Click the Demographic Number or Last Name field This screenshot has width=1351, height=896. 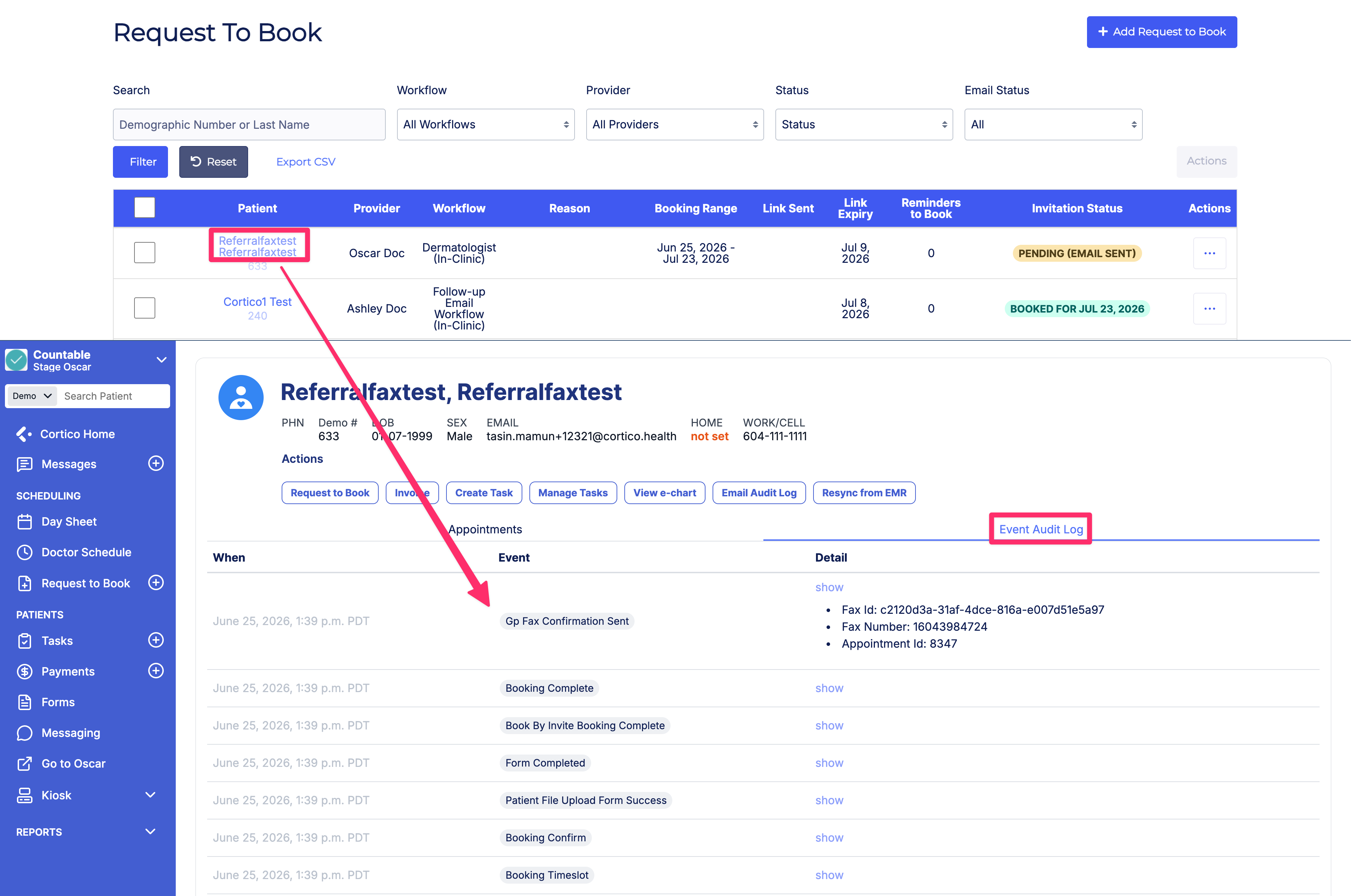tap(249, 125)
